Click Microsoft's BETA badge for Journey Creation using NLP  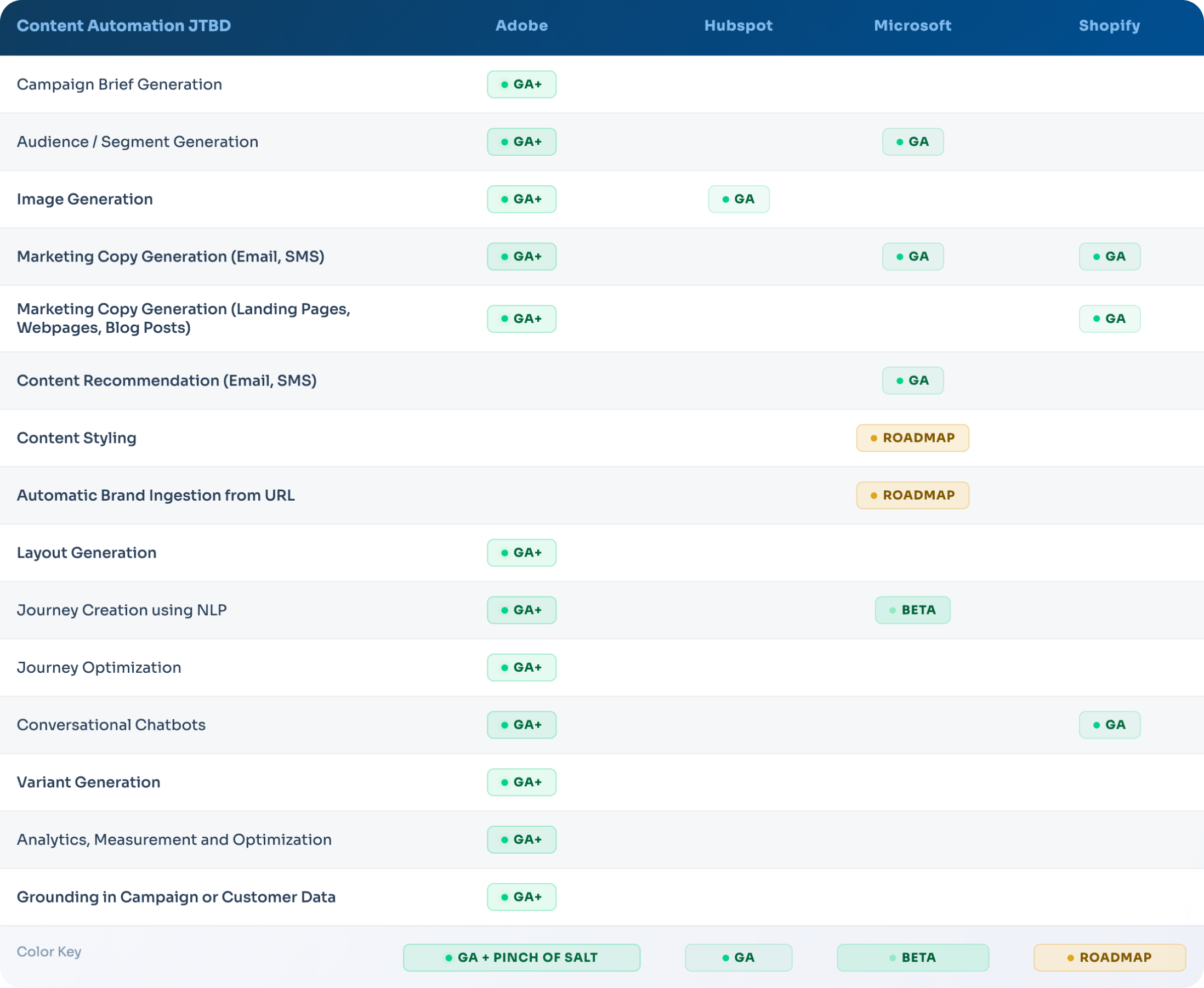[x=913, y=610]
